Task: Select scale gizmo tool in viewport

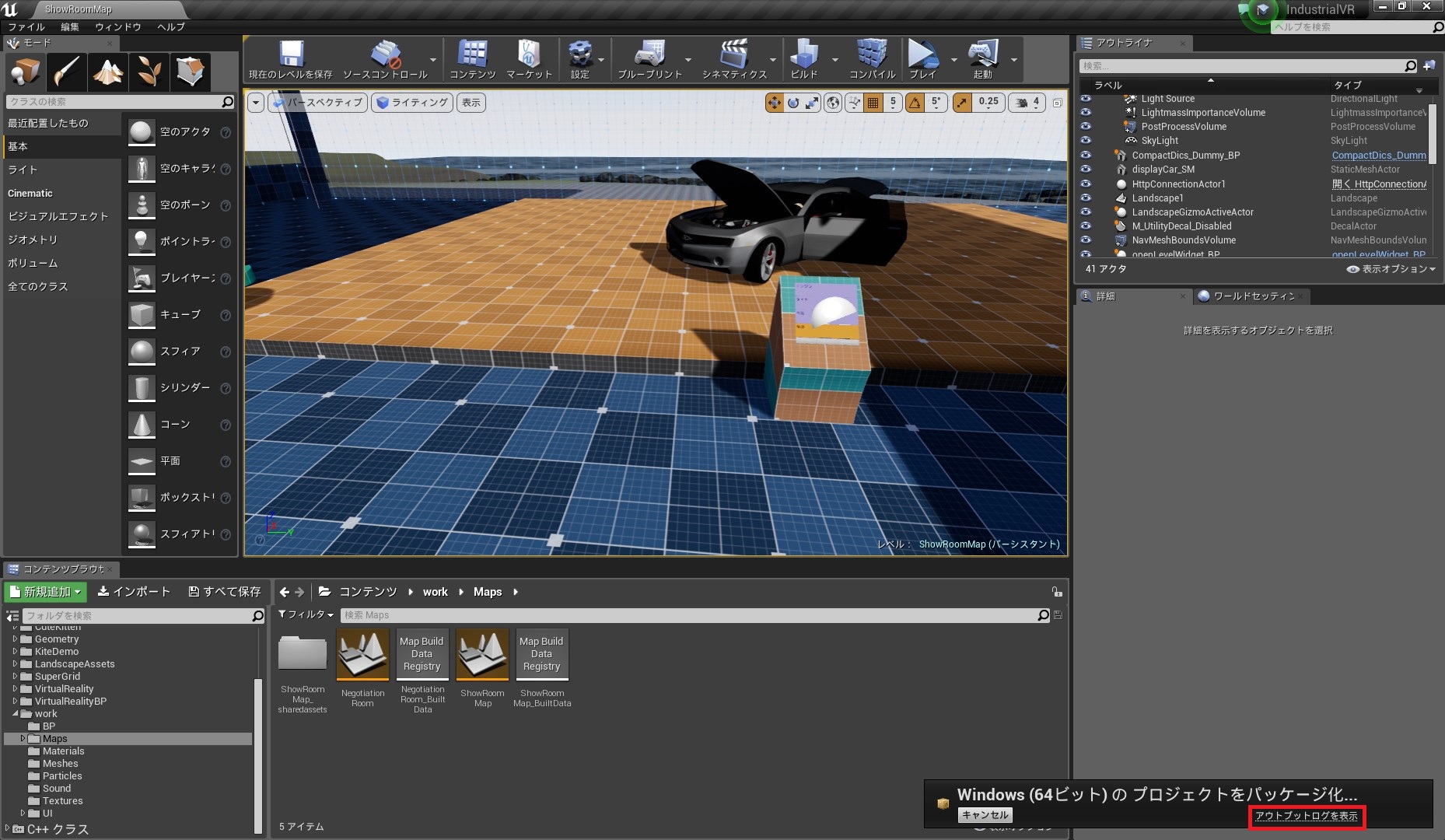Action: [812, 103]
